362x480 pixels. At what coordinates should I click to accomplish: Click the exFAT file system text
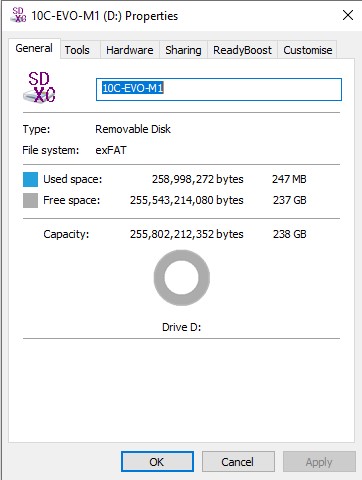pyautogui.click(x=111, y=150)
